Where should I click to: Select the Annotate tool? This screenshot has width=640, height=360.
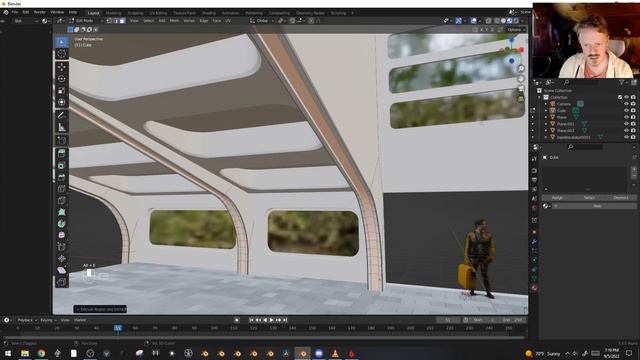[62, 116]
